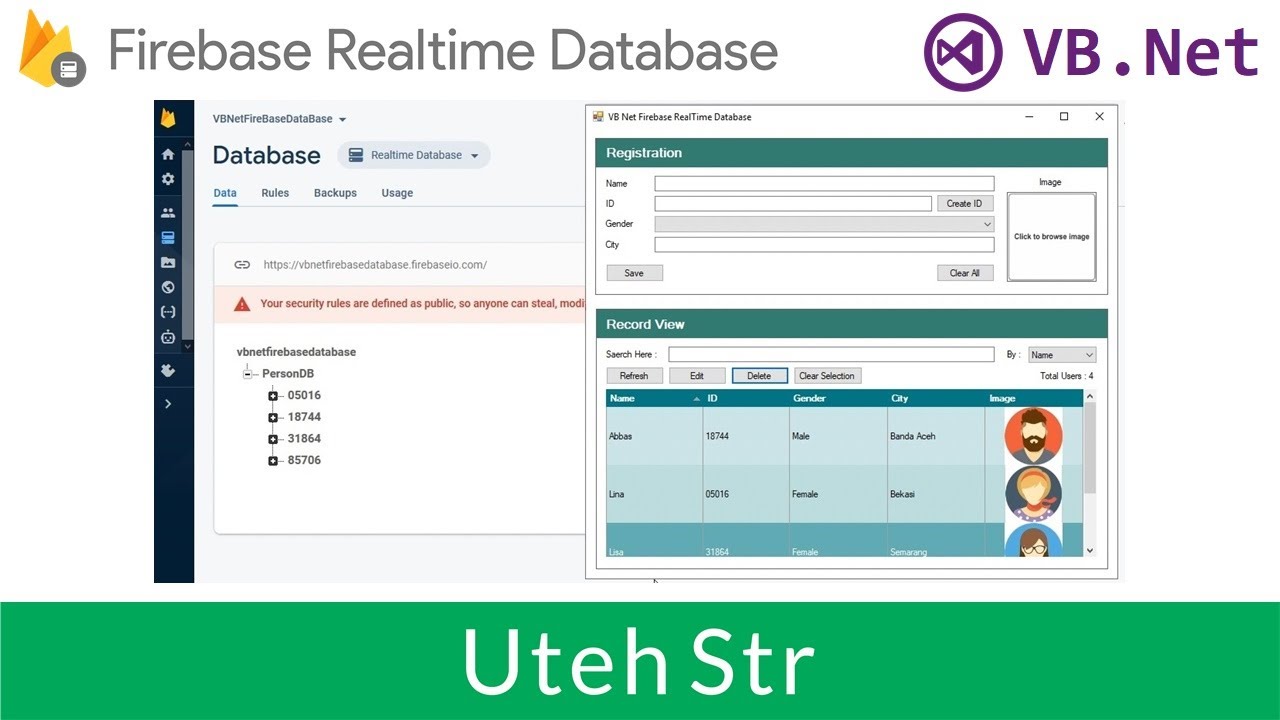The height and width of the screenshot is (720, 1280).
Task: Expand the Firebase sidebar with chevron arrow
Action: 168,404
